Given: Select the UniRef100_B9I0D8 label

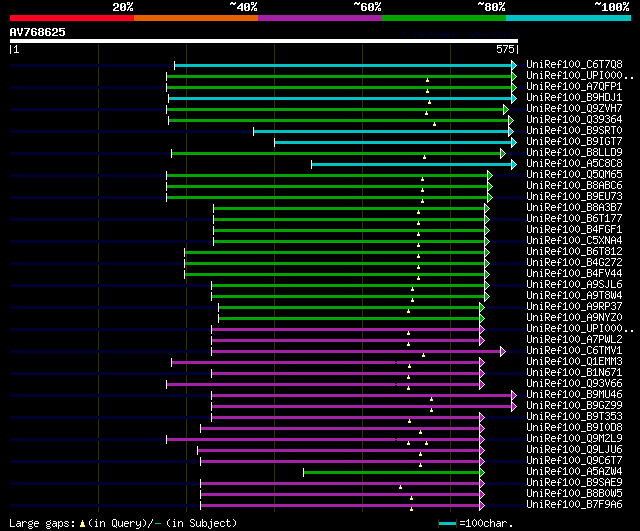Looking at the screenshot, I should [574, 428].
